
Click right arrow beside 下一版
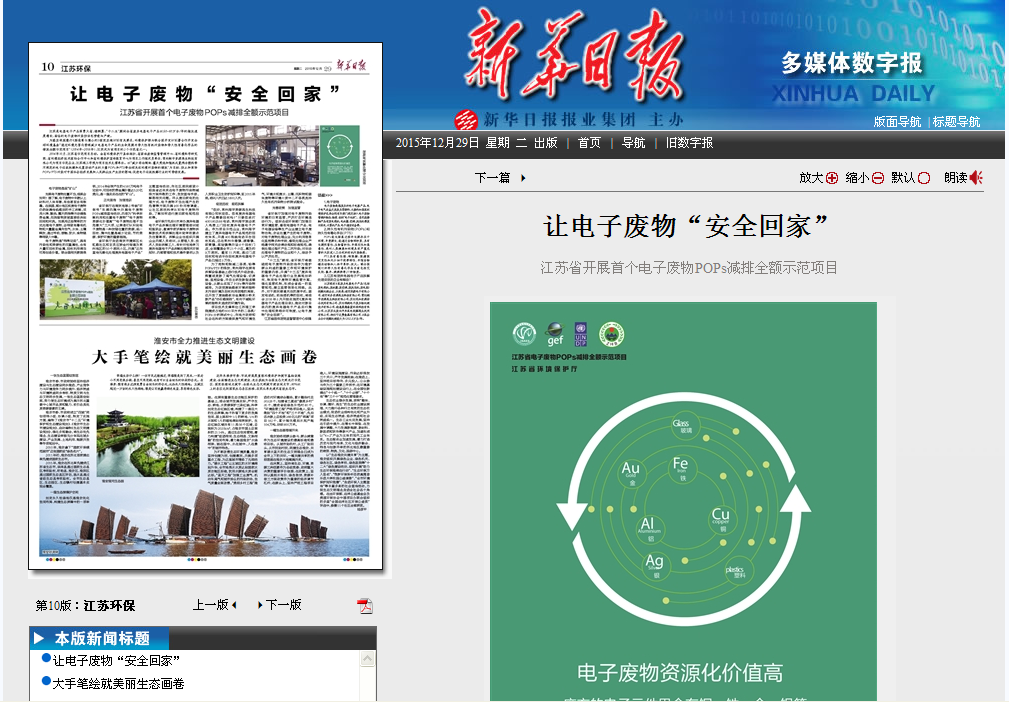(x=260, y=605)
